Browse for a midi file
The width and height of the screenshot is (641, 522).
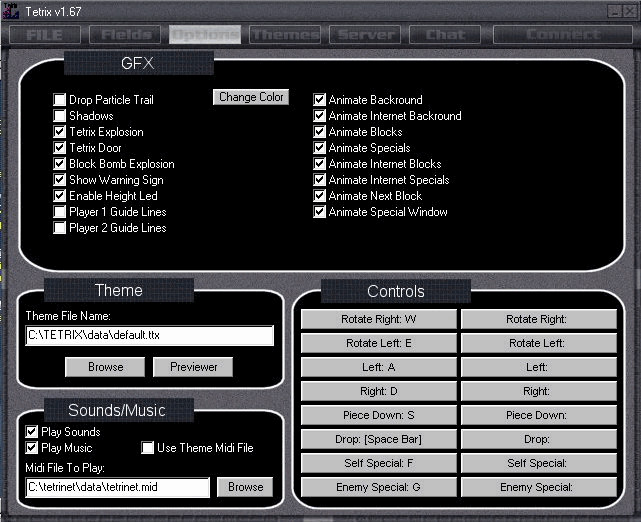245,487
